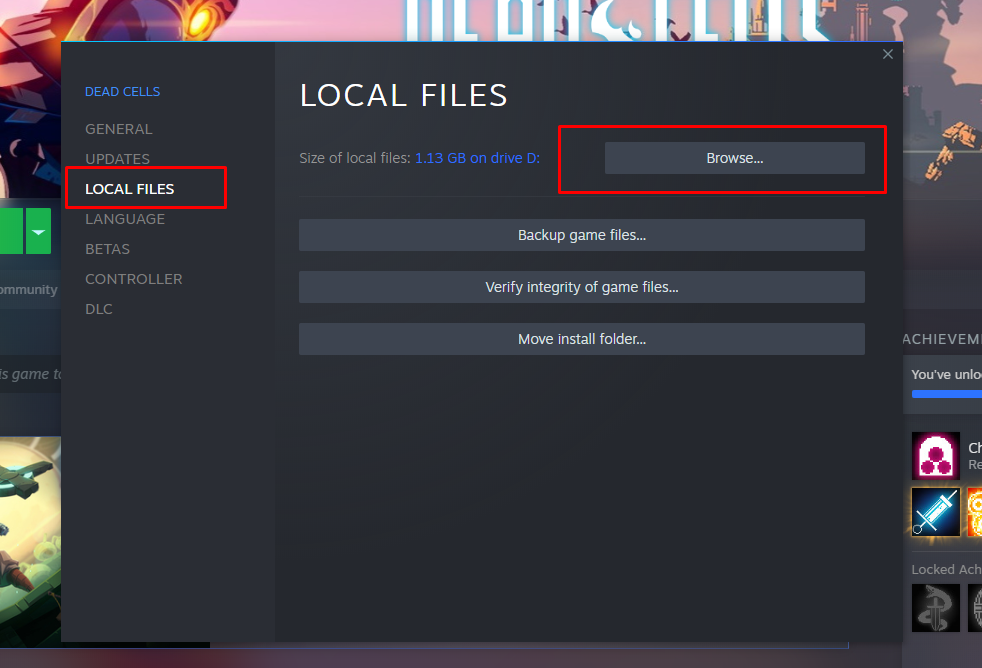This screenshot has height=668, width=982.
Task: Click the Browse... button
Action: click(x=734, y=158)
